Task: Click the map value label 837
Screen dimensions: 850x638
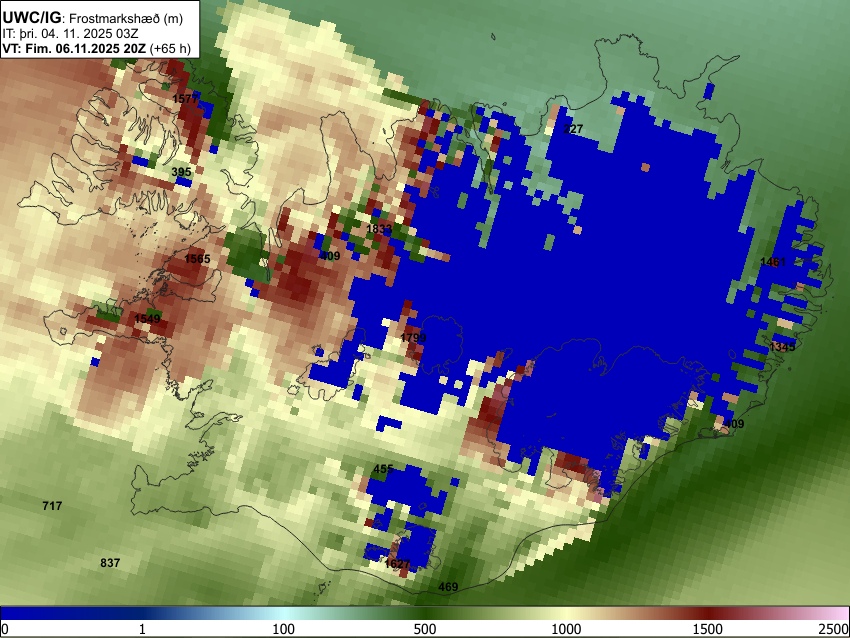Action: [x=110, y=563]
